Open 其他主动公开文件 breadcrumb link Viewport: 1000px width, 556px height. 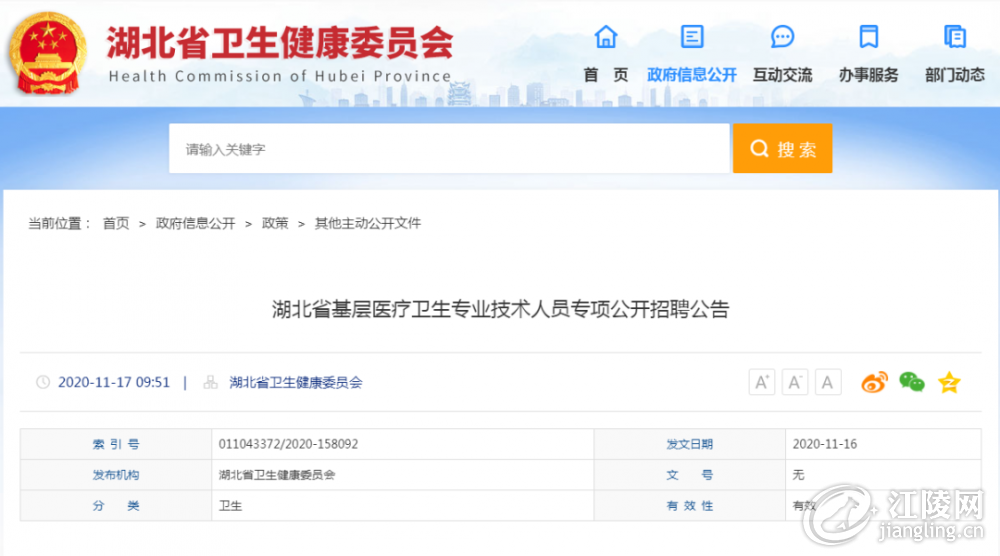point(368,223)
